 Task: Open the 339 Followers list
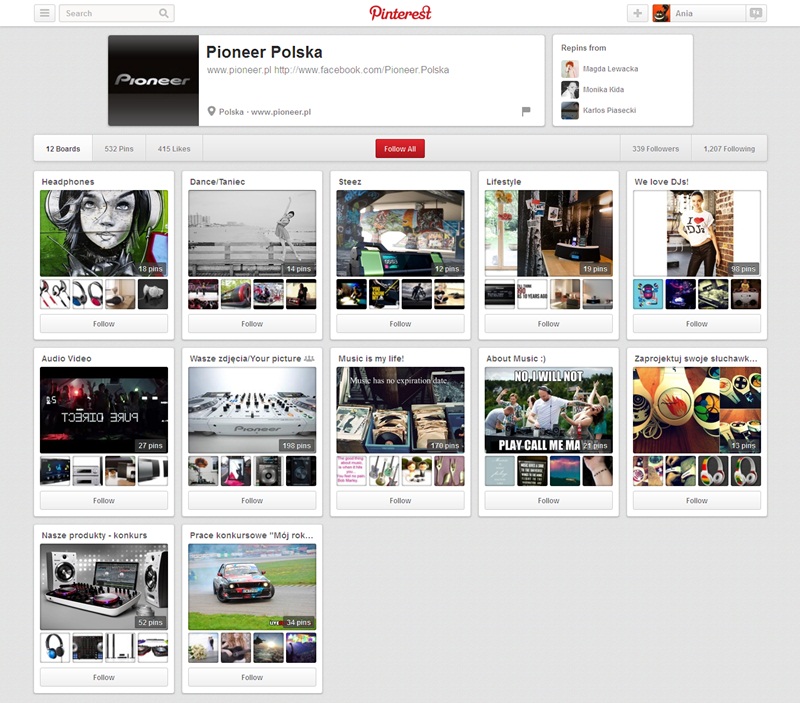[x=655, y=149]
